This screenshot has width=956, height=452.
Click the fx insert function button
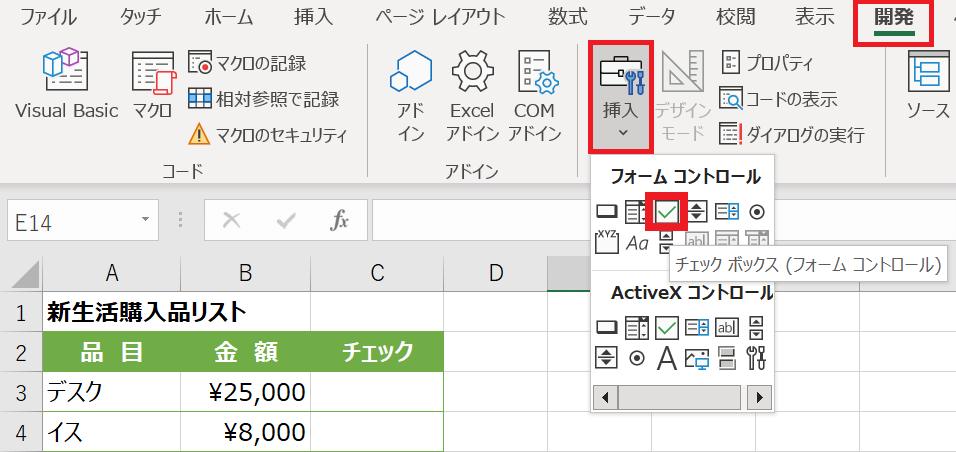point(339,220)
